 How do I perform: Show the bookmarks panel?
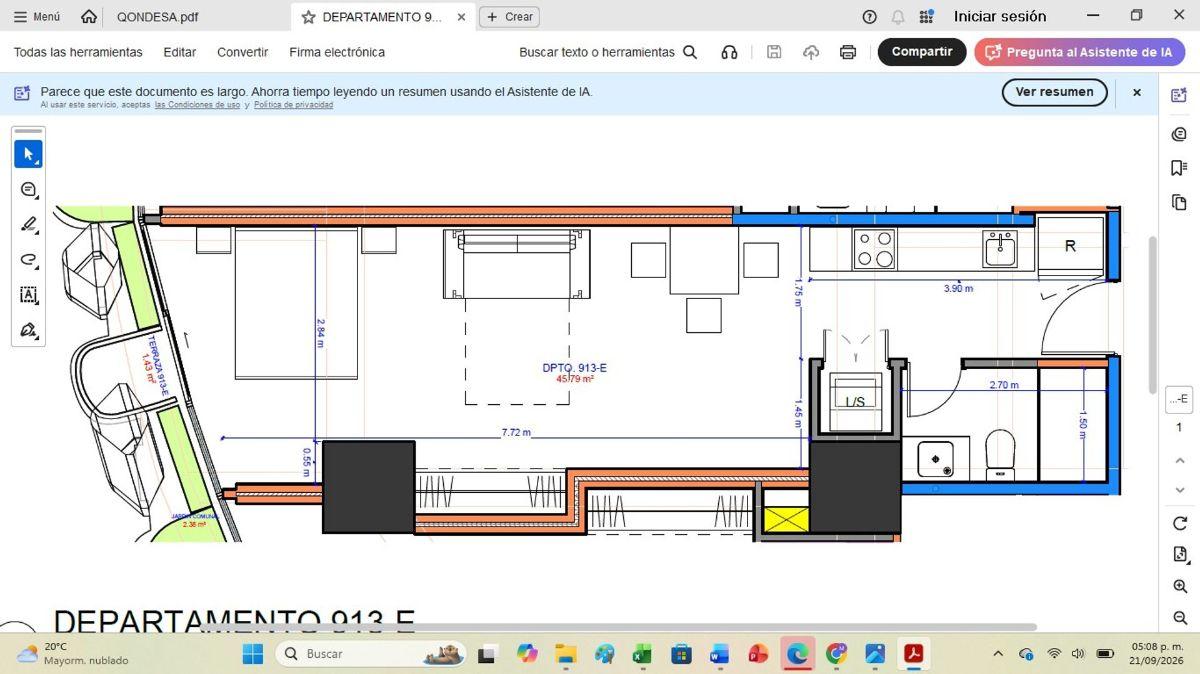(1179, 168)
